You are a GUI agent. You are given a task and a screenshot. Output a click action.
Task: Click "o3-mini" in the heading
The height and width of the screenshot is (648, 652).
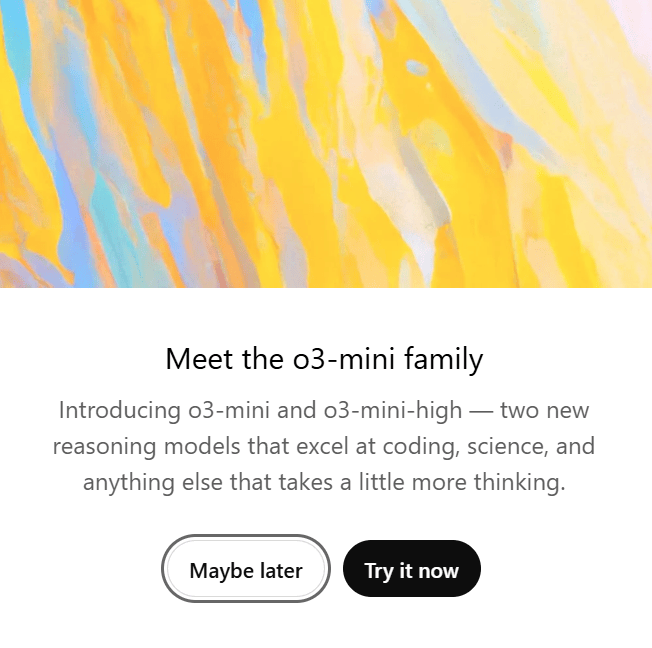click(x=348, y=358)
